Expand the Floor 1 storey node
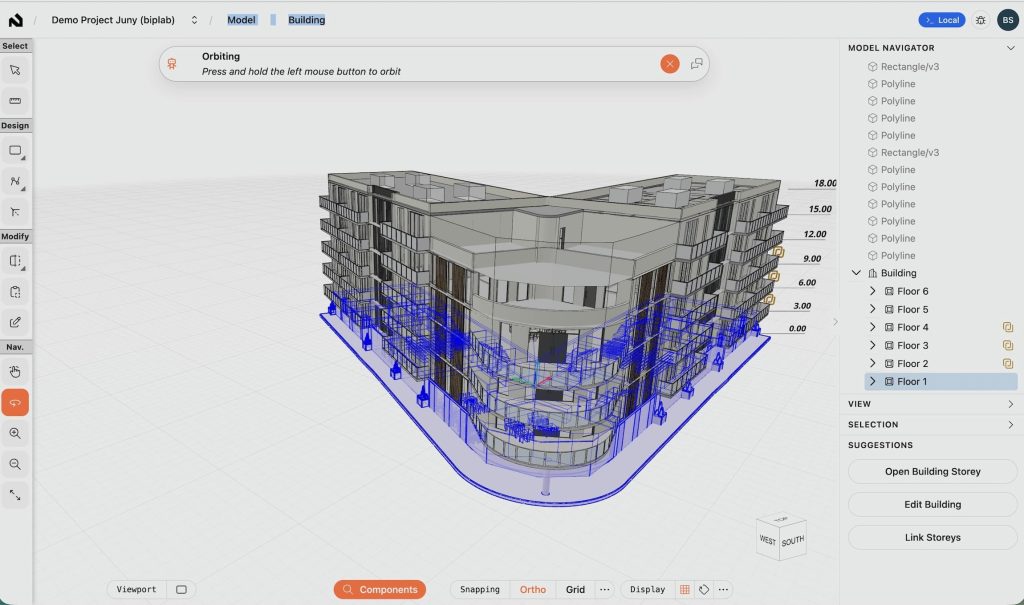The image size is (1024, 605). tap(872, 382)
